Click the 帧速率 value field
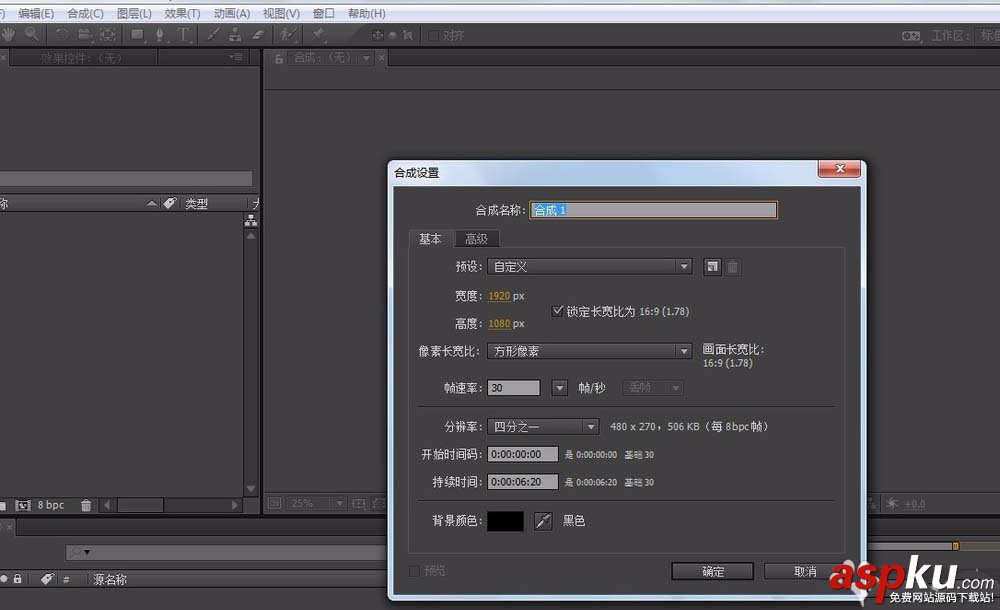The image size is (1000, 610). [513, 387]
